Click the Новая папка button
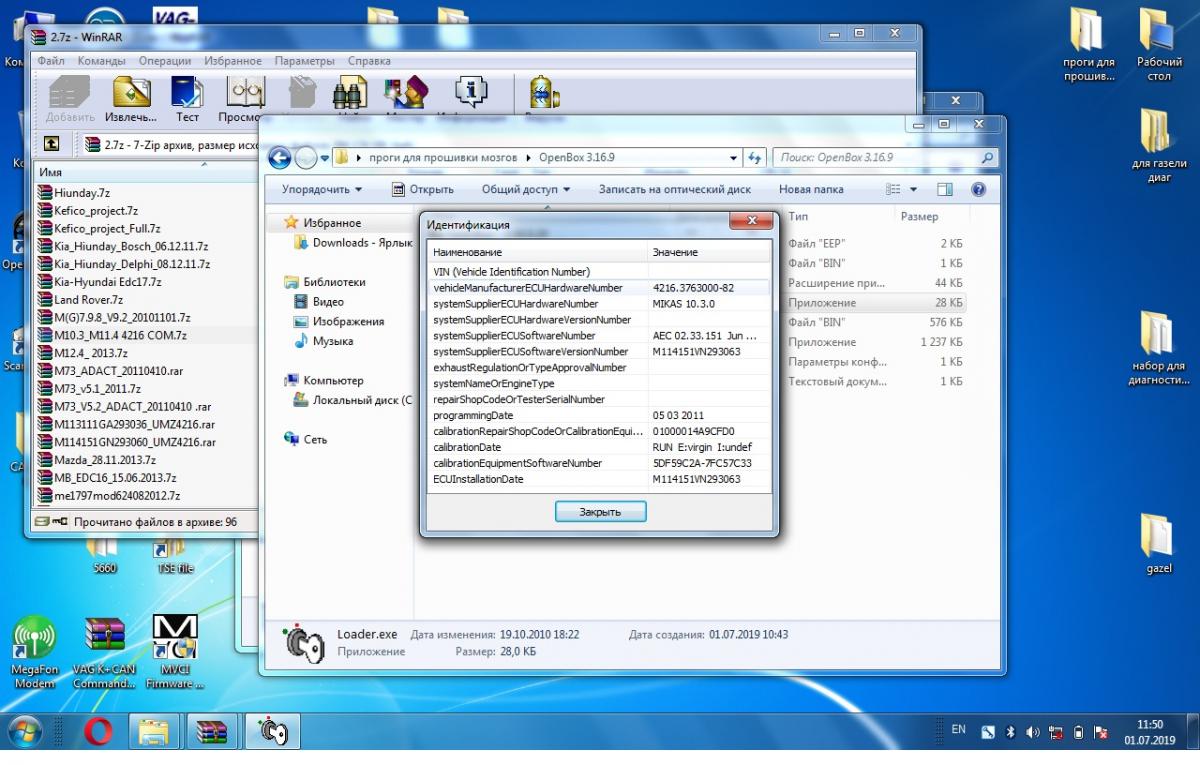 [810, 189]
